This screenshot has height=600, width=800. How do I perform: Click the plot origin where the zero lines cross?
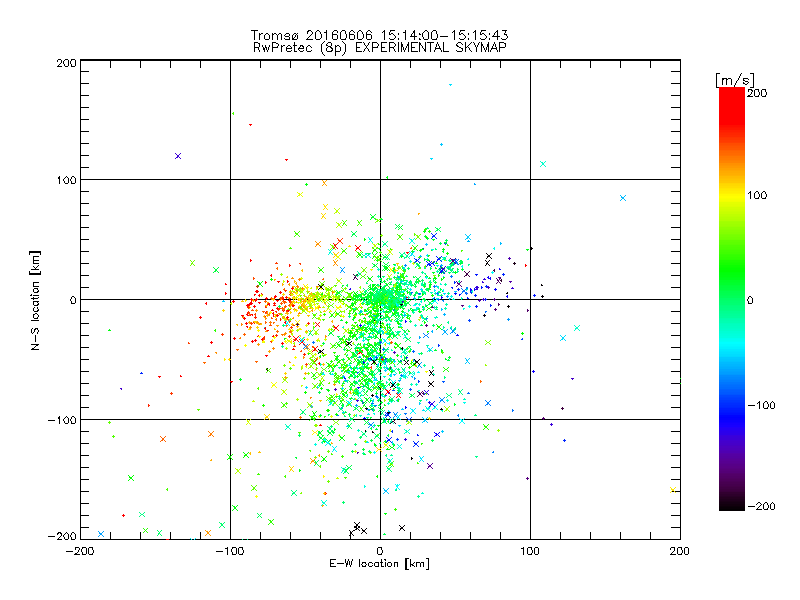coord(380,299)
